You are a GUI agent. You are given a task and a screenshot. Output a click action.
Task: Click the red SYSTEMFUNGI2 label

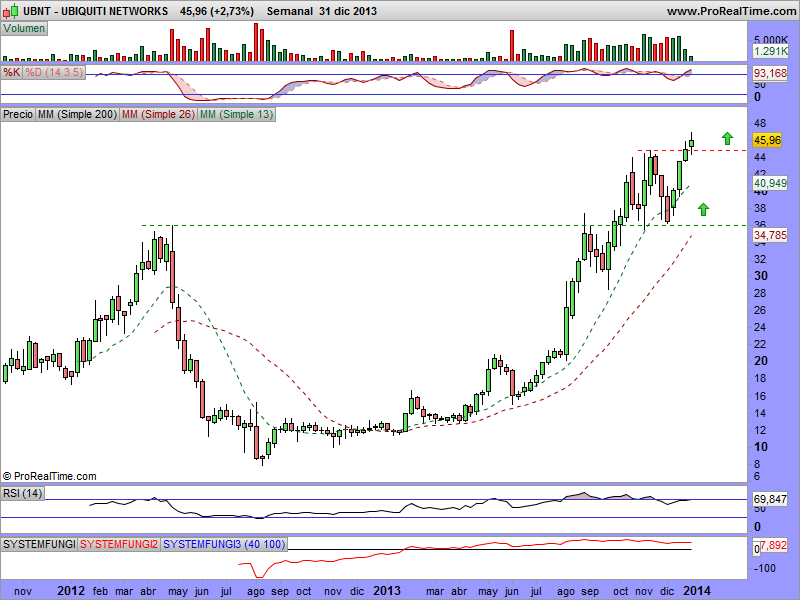(x=119, y=544)
